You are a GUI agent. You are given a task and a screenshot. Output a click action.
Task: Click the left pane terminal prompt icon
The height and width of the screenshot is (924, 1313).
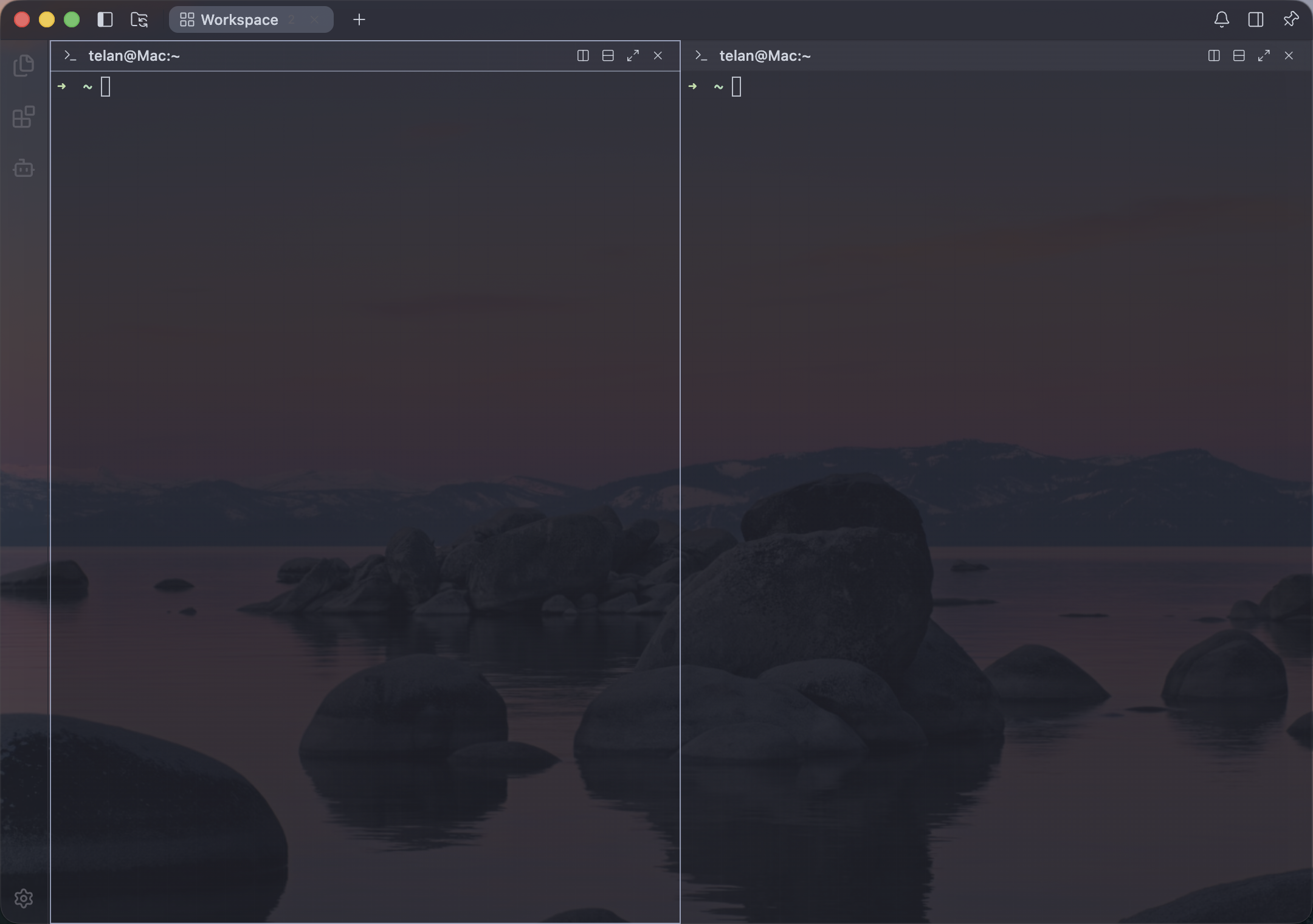[71, 56]
